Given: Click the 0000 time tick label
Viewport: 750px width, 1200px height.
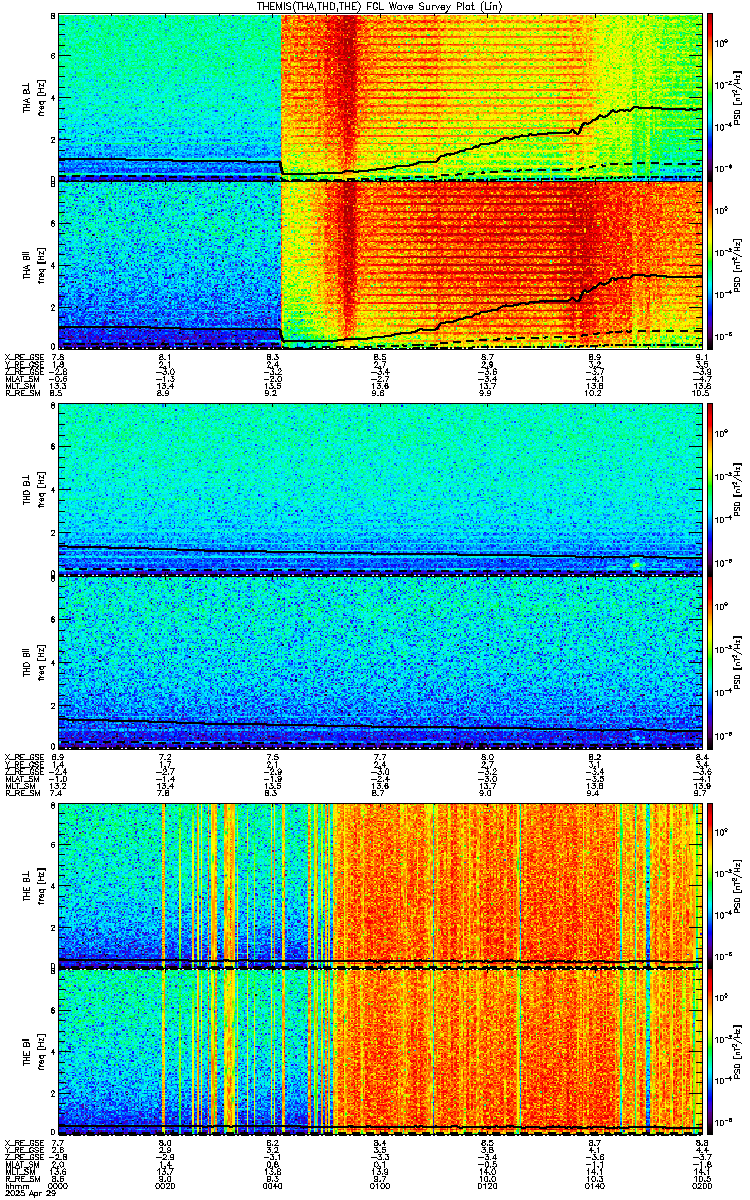Looking at the screenshot, I should (58, 1185).
